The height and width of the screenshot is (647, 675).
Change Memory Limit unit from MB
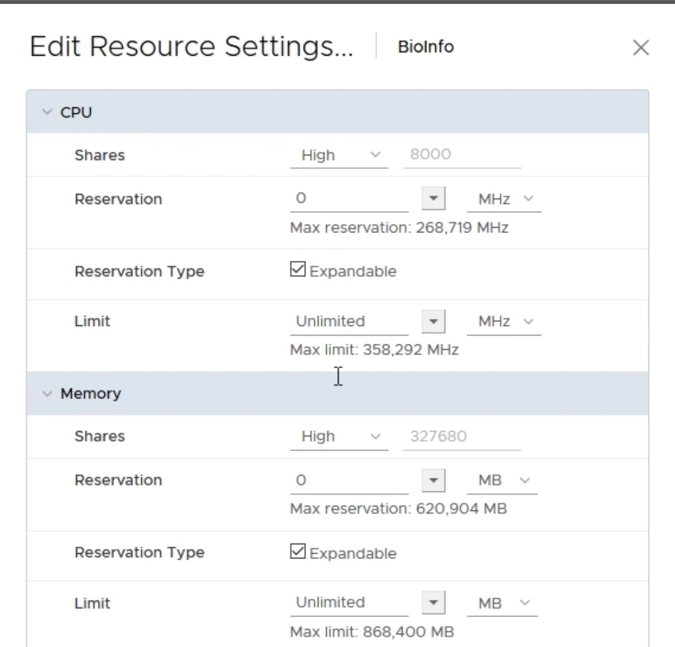[502, 603]
